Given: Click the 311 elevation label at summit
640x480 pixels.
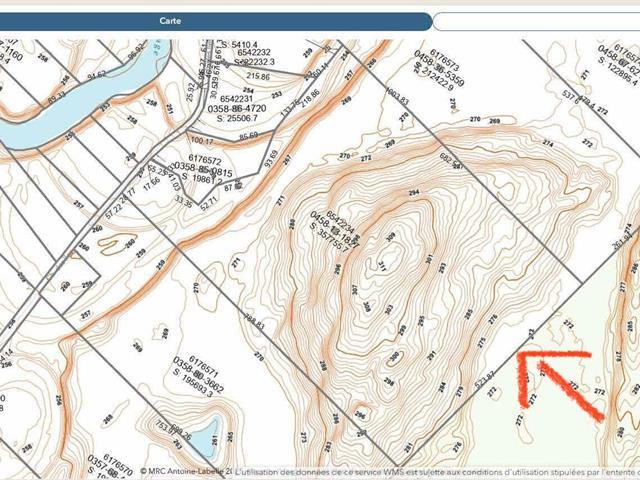Looking at the screenshot, I should click(x=382, y=265).
